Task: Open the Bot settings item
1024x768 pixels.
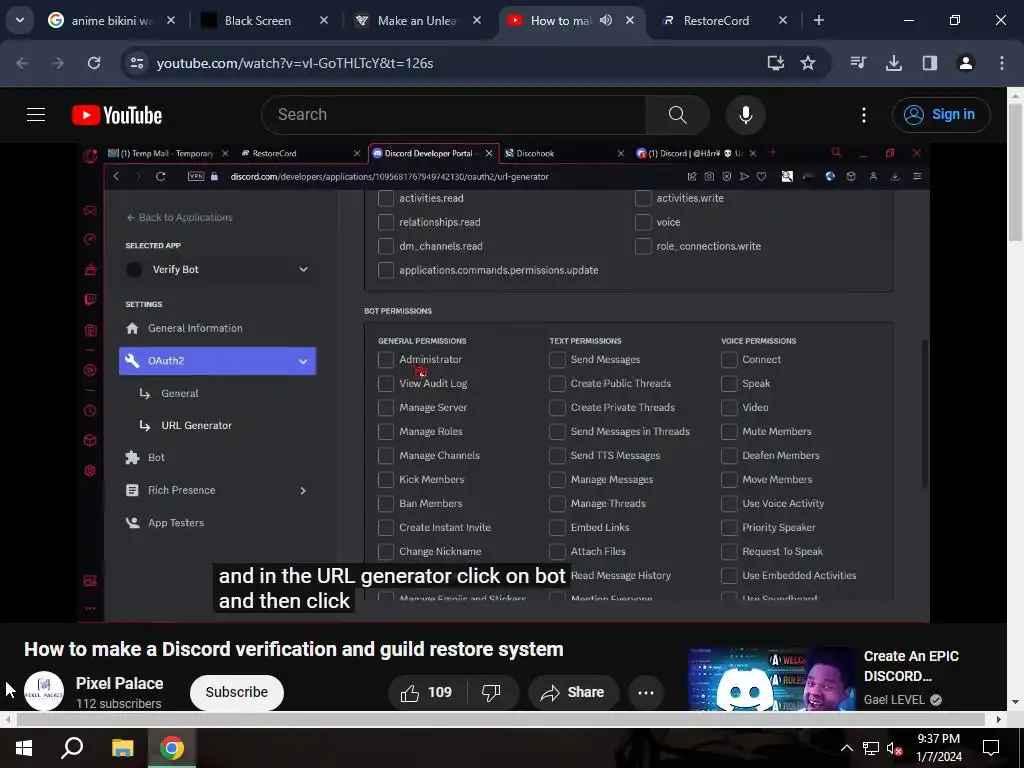Action: (155, 458)
